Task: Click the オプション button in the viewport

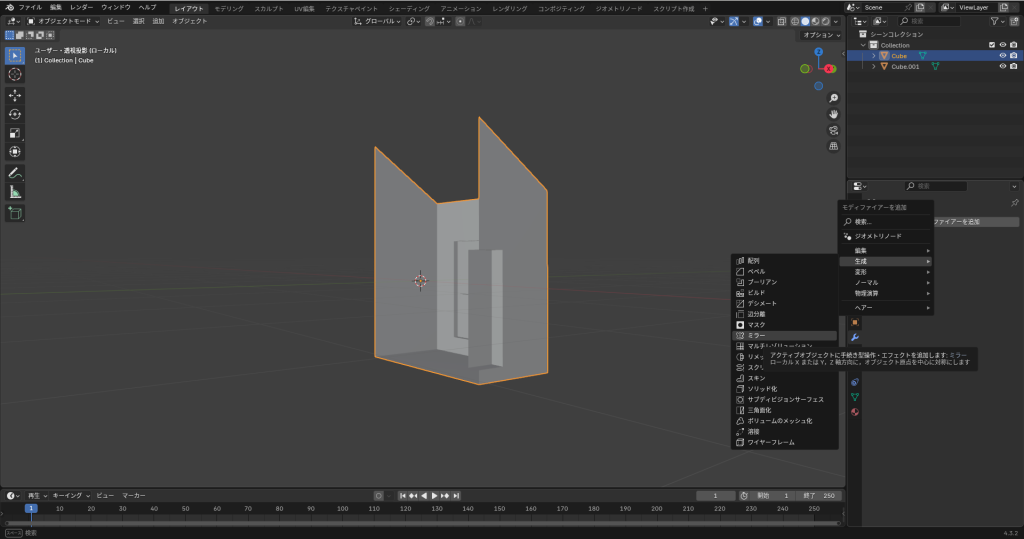Action: pyautogui.click(x=820, y=35)
